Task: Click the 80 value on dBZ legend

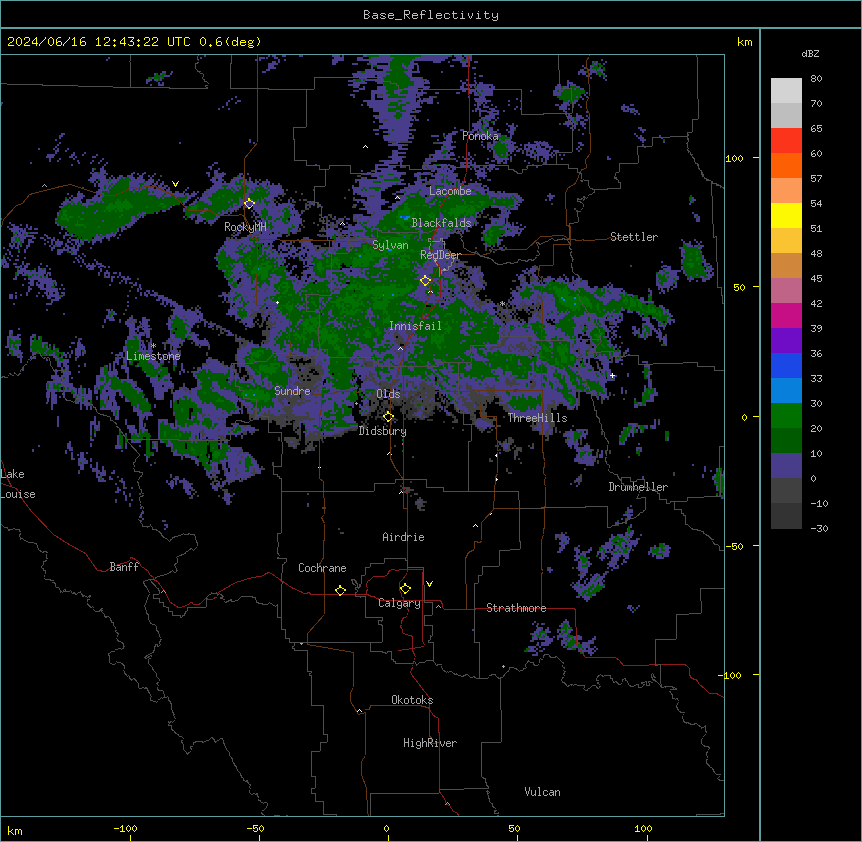Action: (816, 79)
